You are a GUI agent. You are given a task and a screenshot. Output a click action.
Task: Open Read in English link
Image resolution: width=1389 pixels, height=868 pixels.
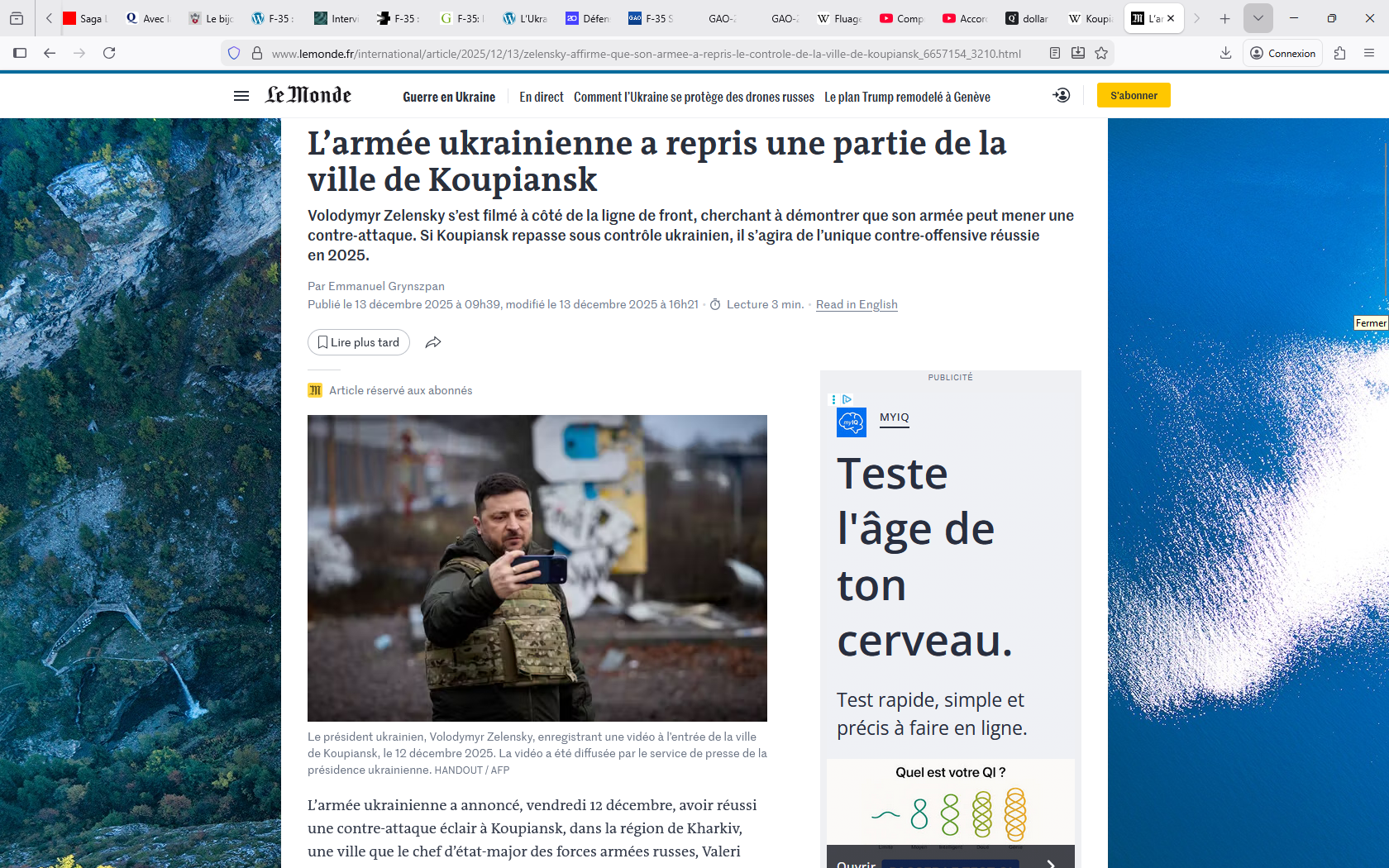(x=857, y=304)
